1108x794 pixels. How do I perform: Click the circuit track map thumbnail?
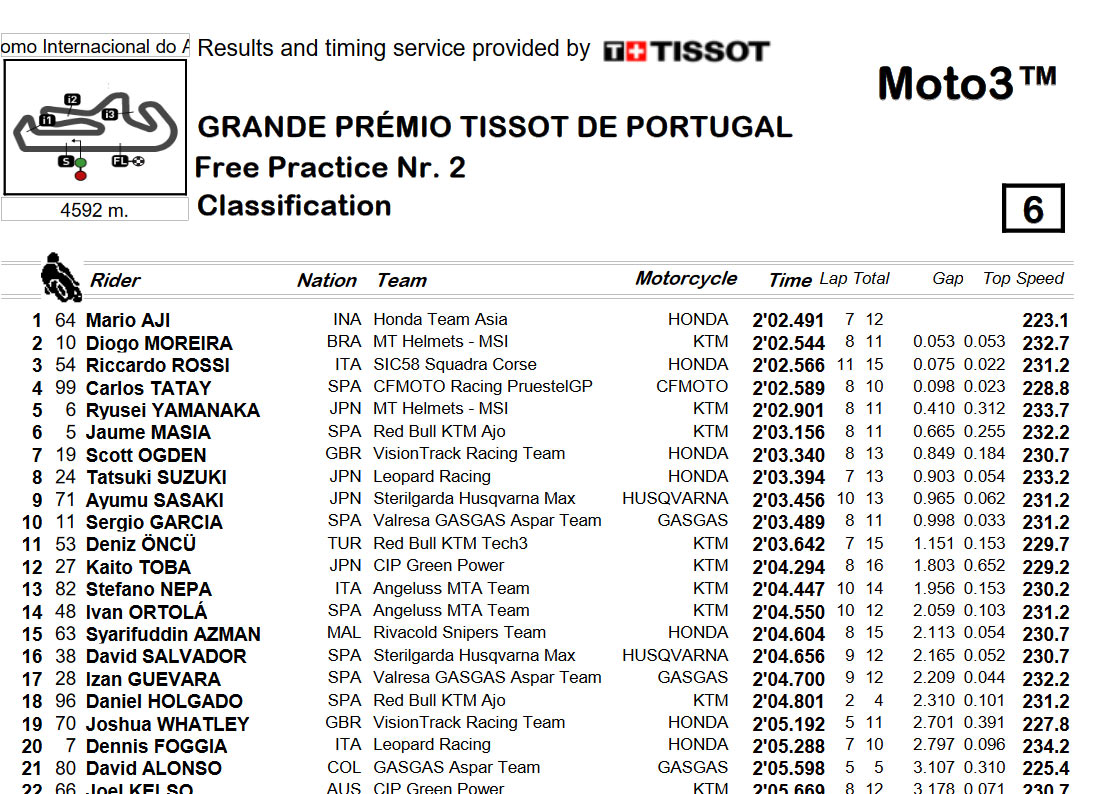[x=95, y=127]
